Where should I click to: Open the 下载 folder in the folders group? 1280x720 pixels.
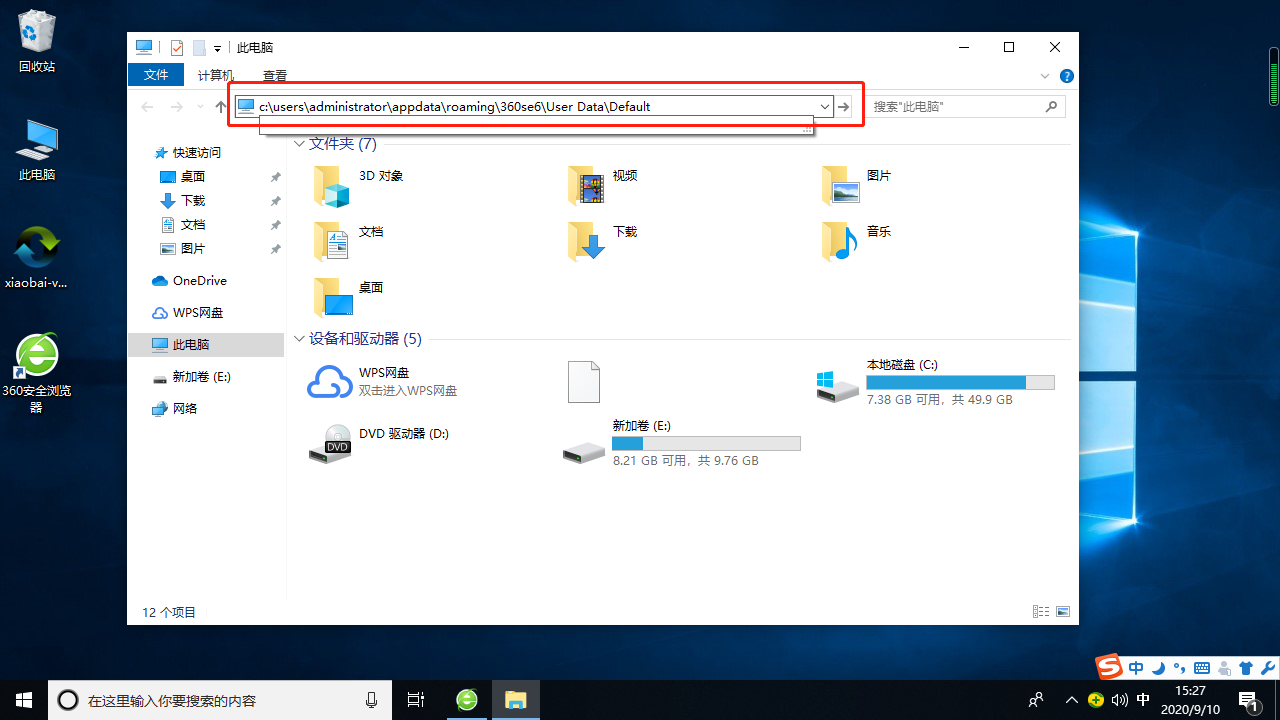586,242
